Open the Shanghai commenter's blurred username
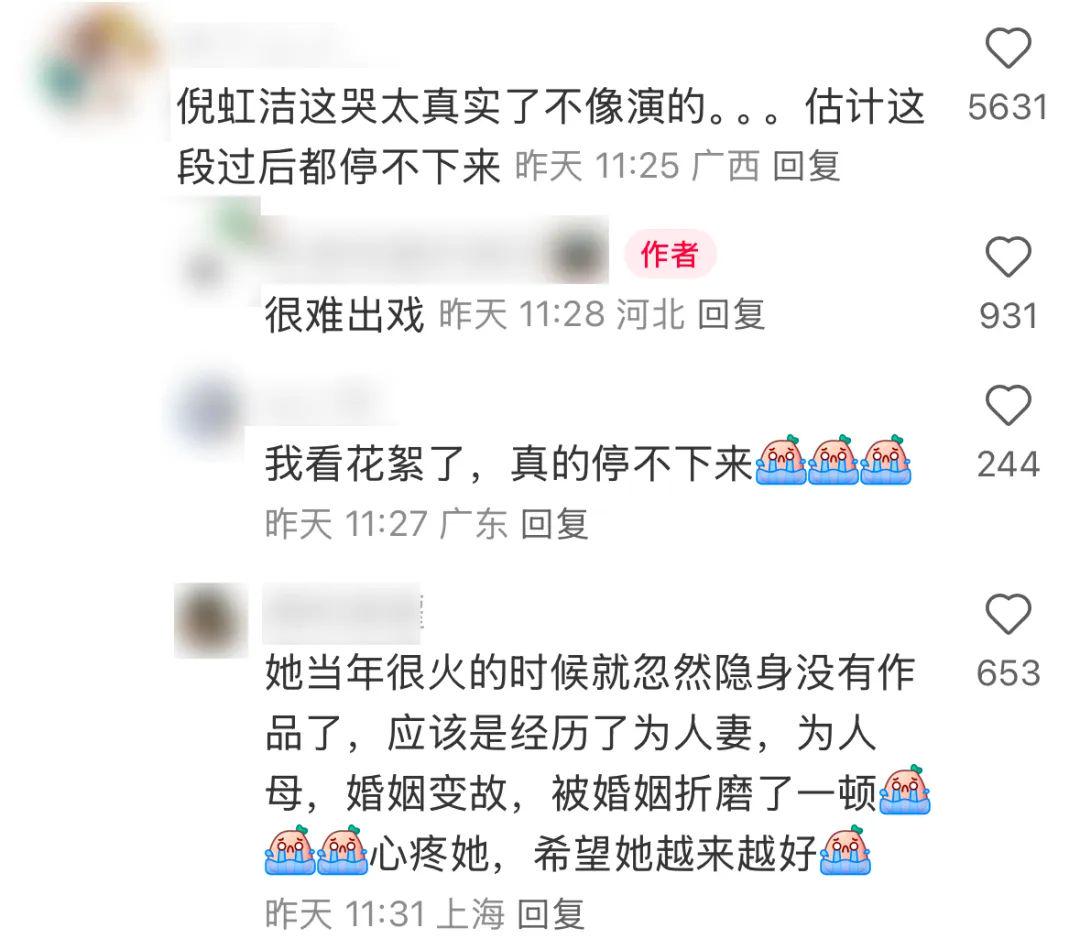The height and width of the screenshot is (950, 1080). tap(342, 613)
